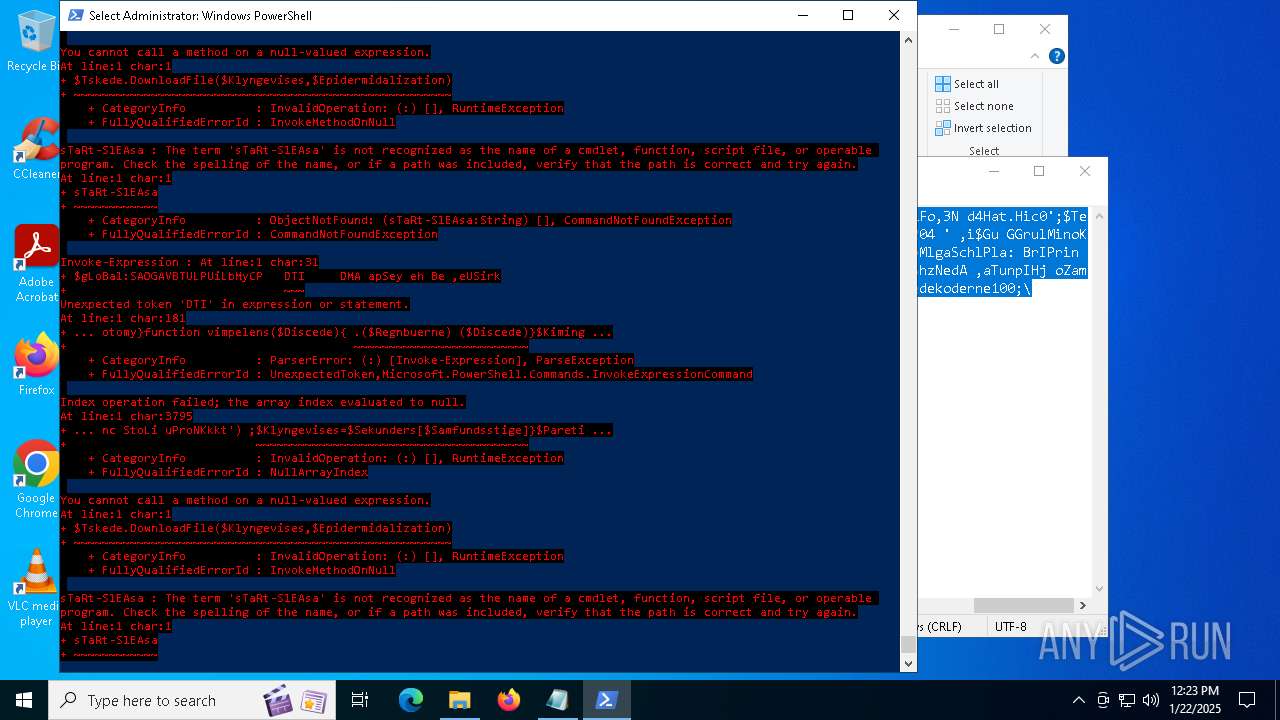
Task: Click the taskbar search box
Action: pos(194,700)
